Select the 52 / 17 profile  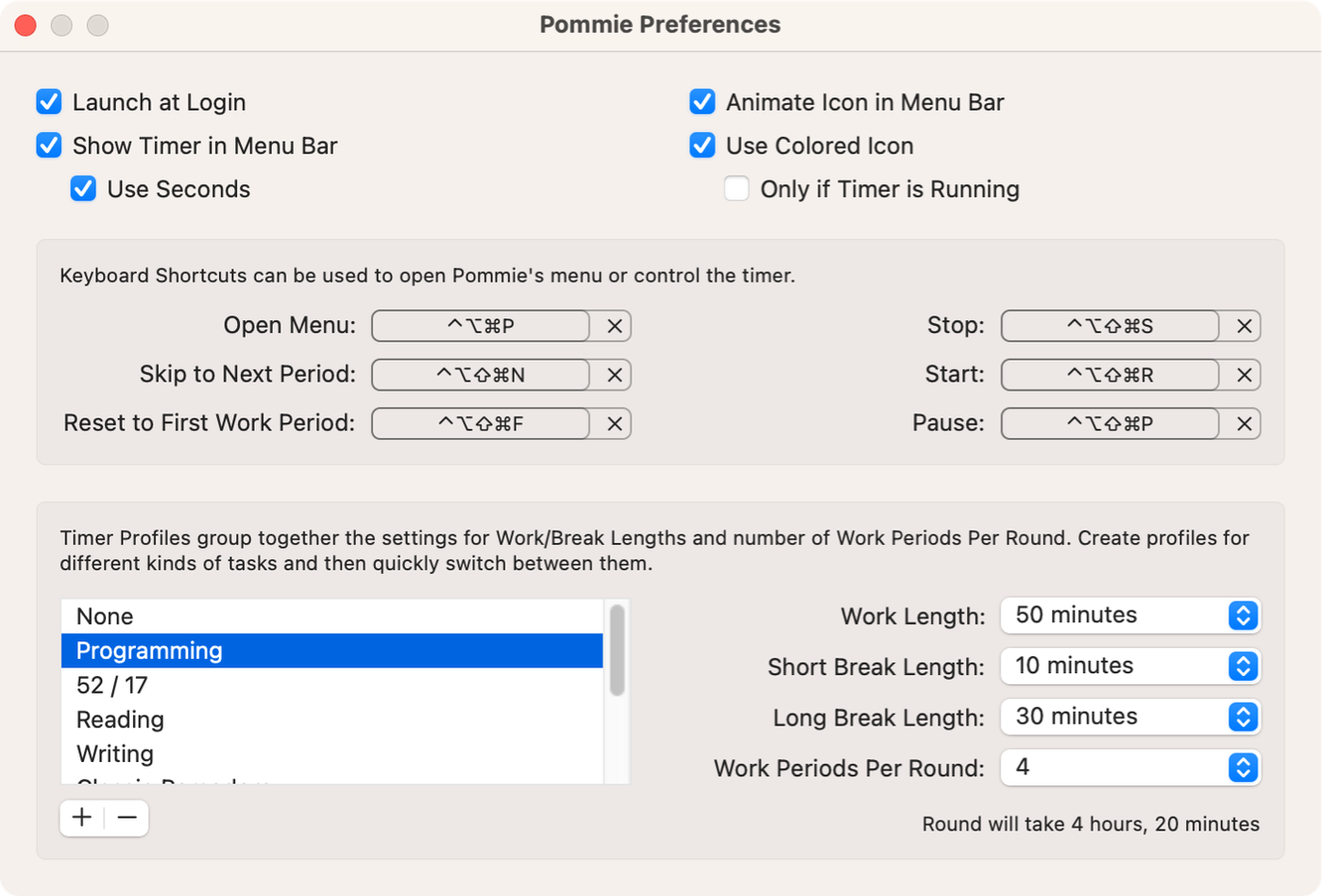click(x=111, y=685)
